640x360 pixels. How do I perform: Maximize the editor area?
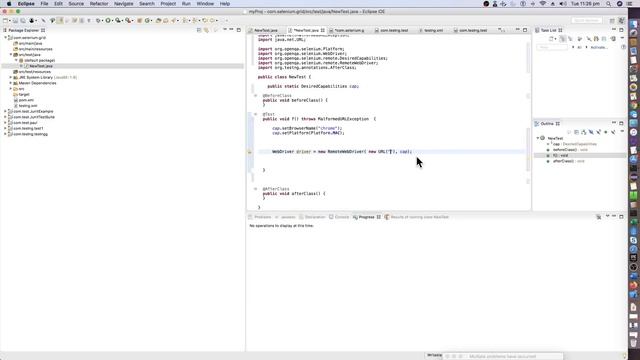click(x=525, y=30)
